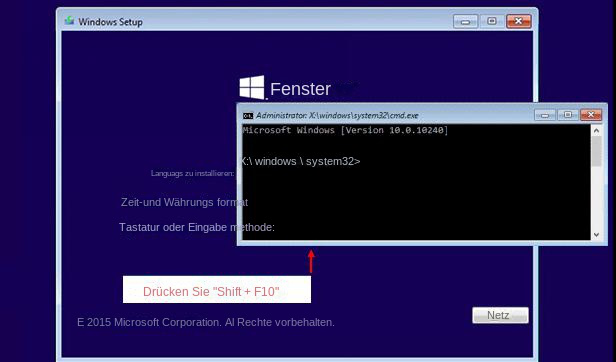This screenshot has width=616, height=362.
Task: Click the command prompt scrollbar down arrow
Action: [x=596, y=235]
